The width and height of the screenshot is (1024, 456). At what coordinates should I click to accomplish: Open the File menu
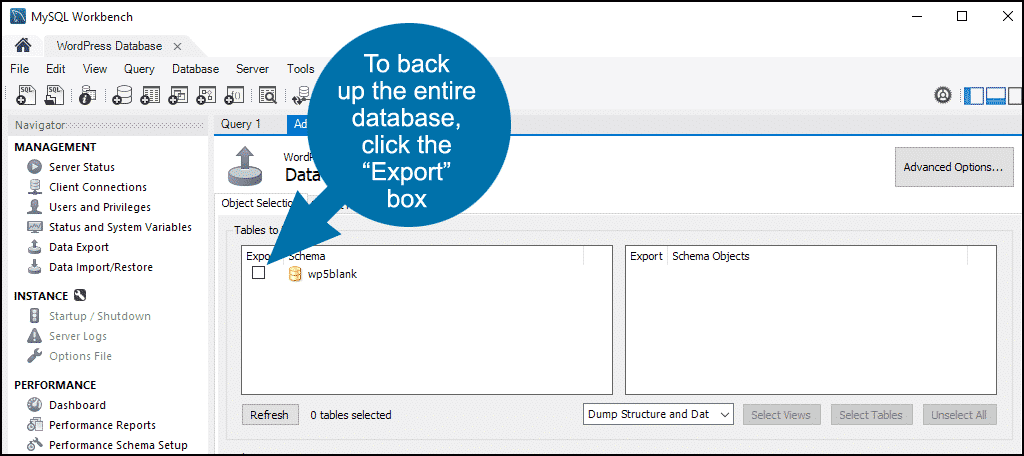click(20, 69)
